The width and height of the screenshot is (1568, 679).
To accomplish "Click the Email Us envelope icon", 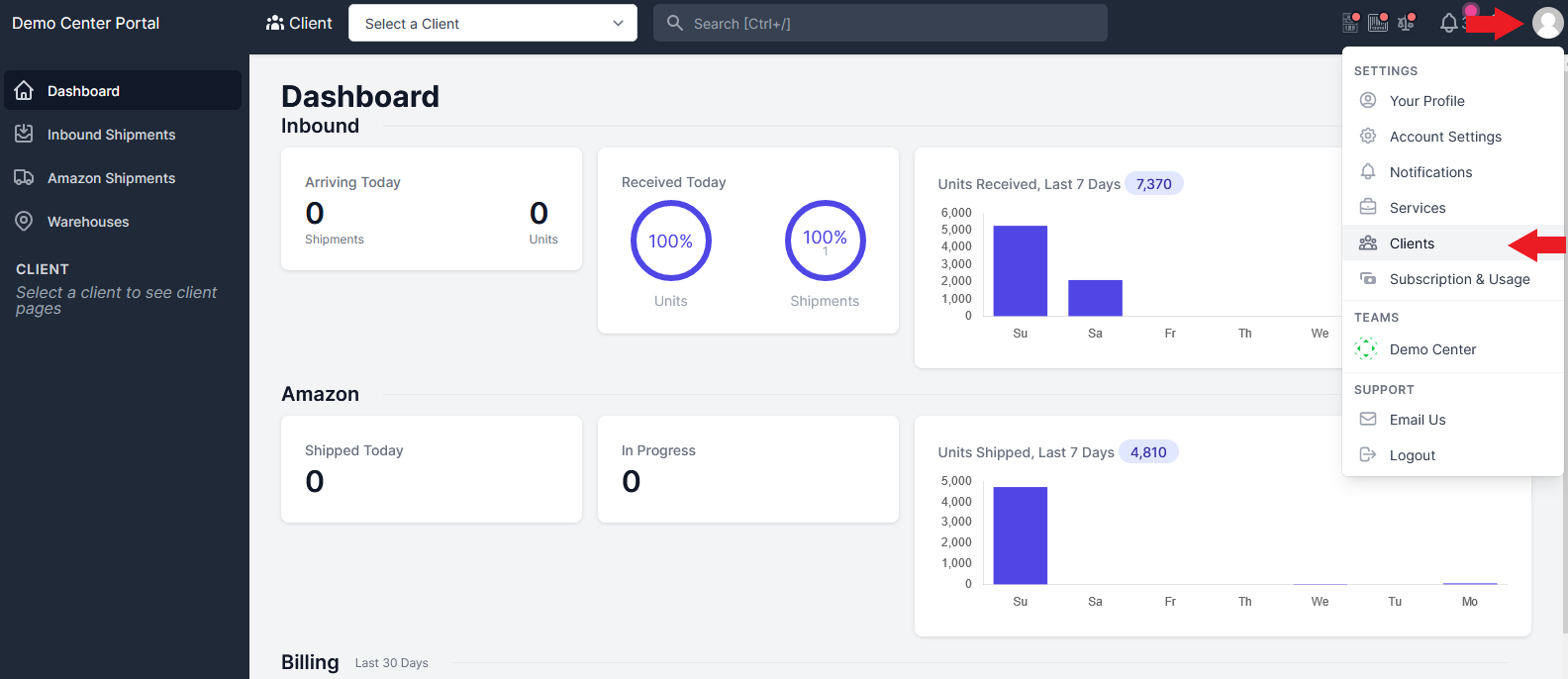I will 1368,419.
